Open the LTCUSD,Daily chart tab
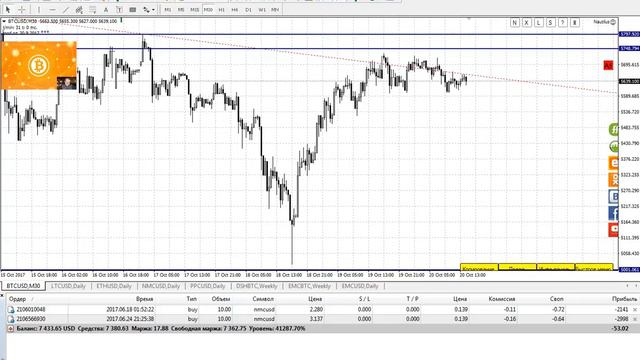 (x=68, y=286)
